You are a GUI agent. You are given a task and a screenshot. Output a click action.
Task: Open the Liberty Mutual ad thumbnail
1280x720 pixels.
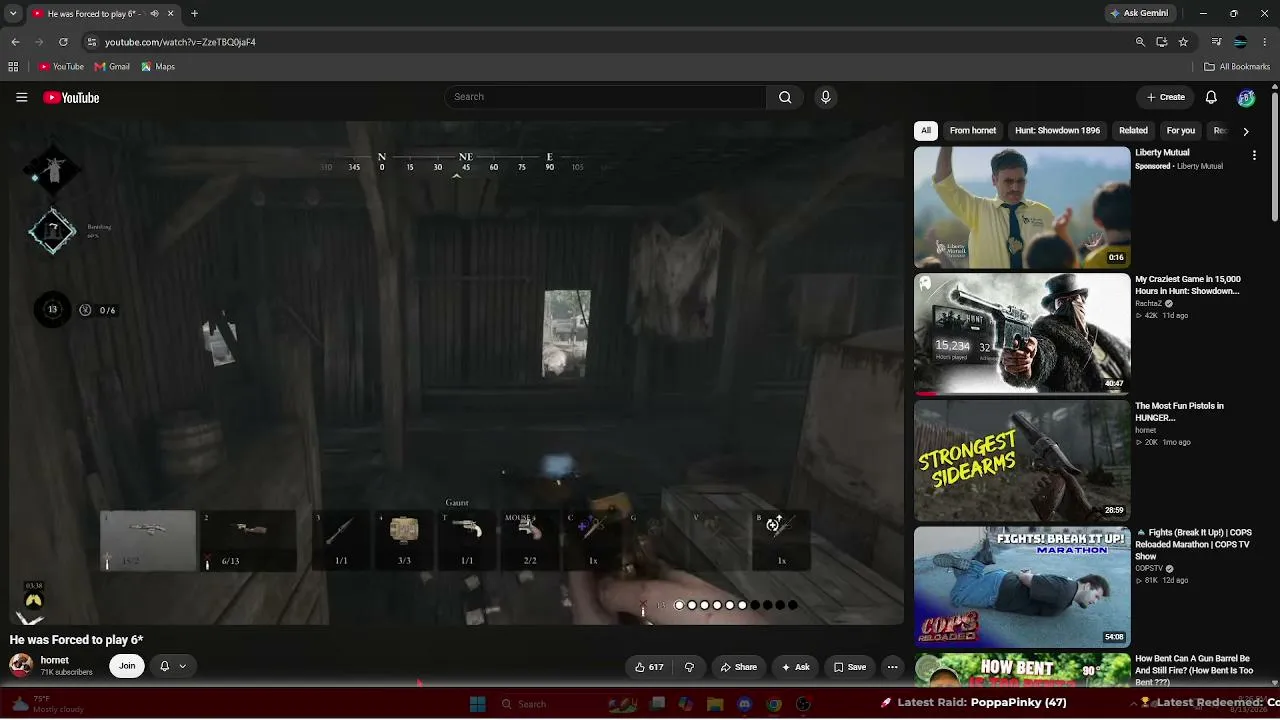pyautogui.click(x=1022, y=208)
